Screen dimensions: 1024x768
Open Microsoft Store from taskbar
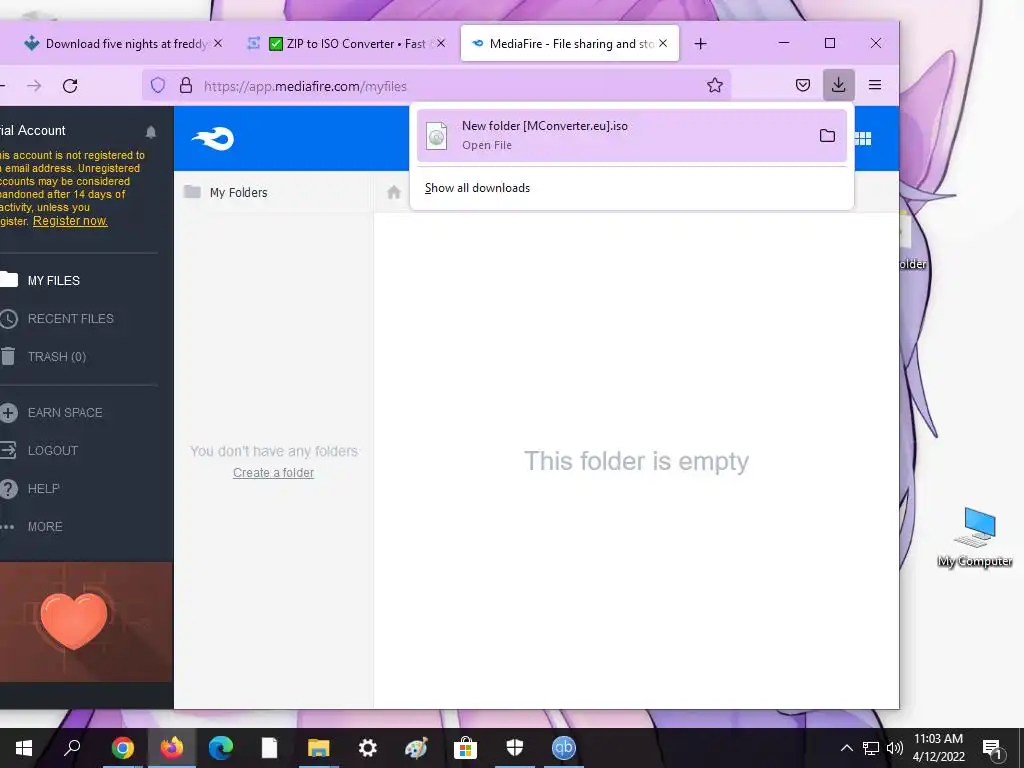click(x=466, y=748)
